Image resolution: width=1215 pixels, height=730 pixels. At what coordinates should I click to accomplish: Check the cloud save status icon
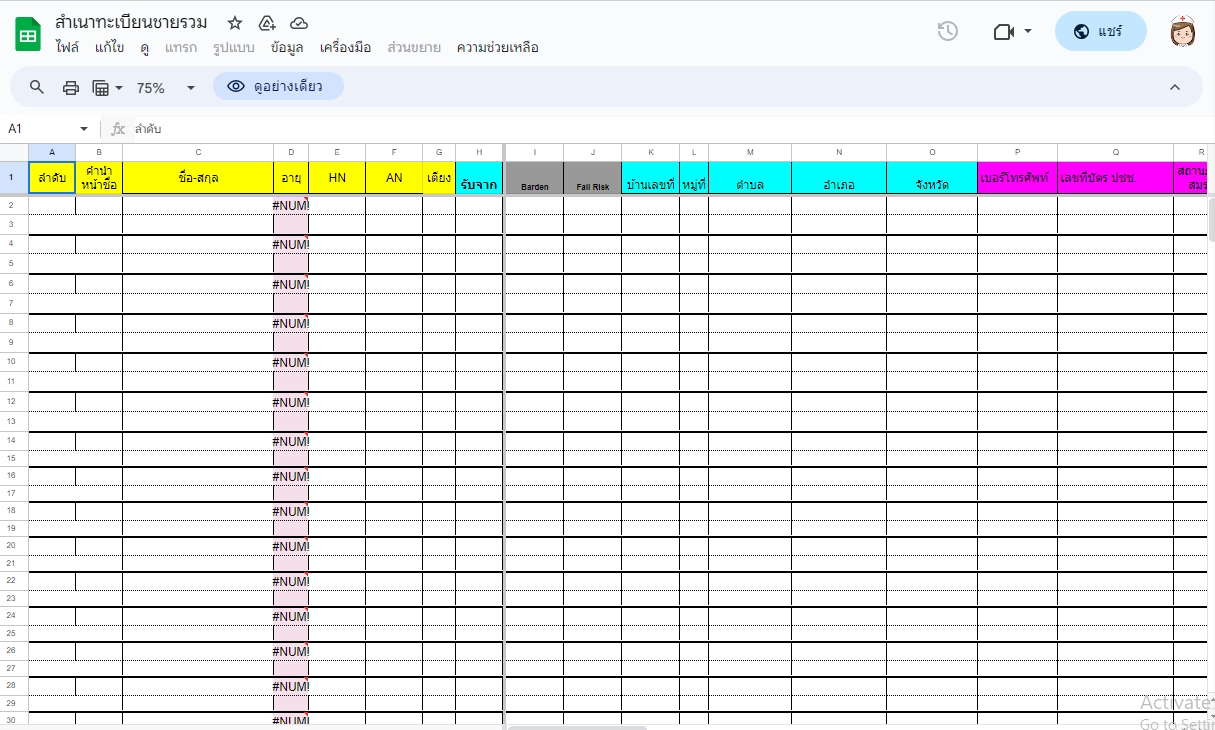tap(299, 23)
